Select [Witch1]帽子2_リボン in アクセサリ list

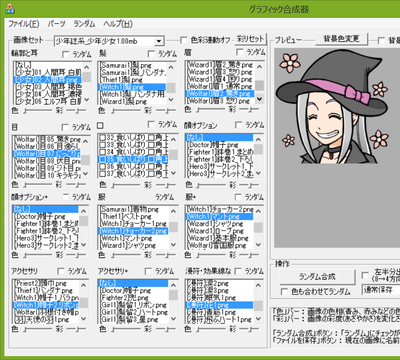[x=46, y=305]
